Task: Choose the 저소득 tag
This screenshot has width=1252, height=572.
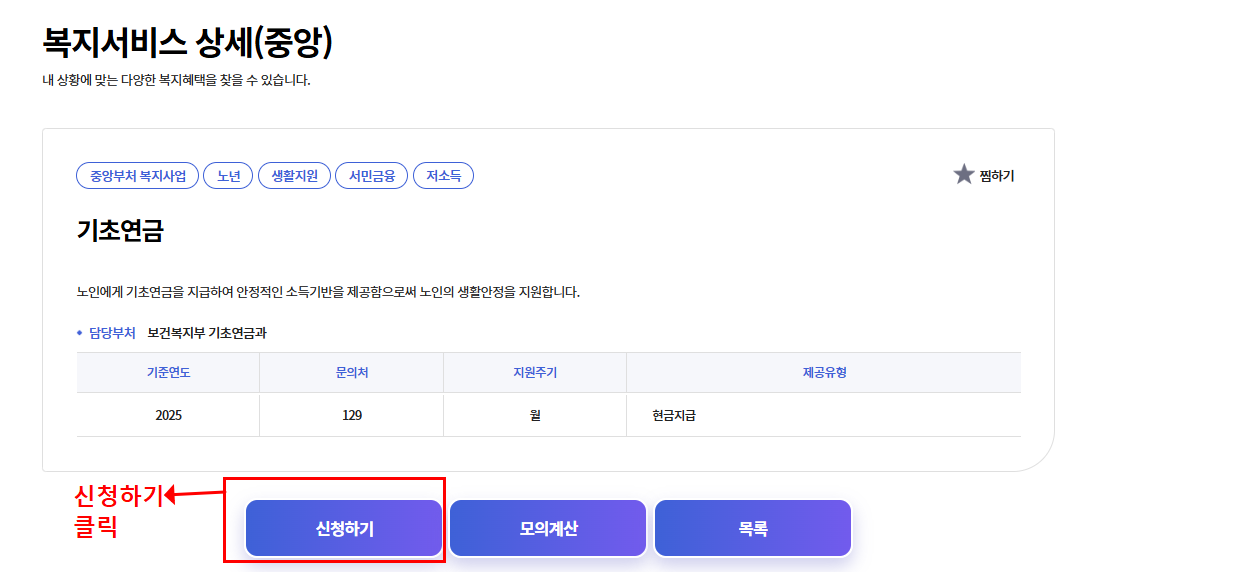Action: (443, 176)
